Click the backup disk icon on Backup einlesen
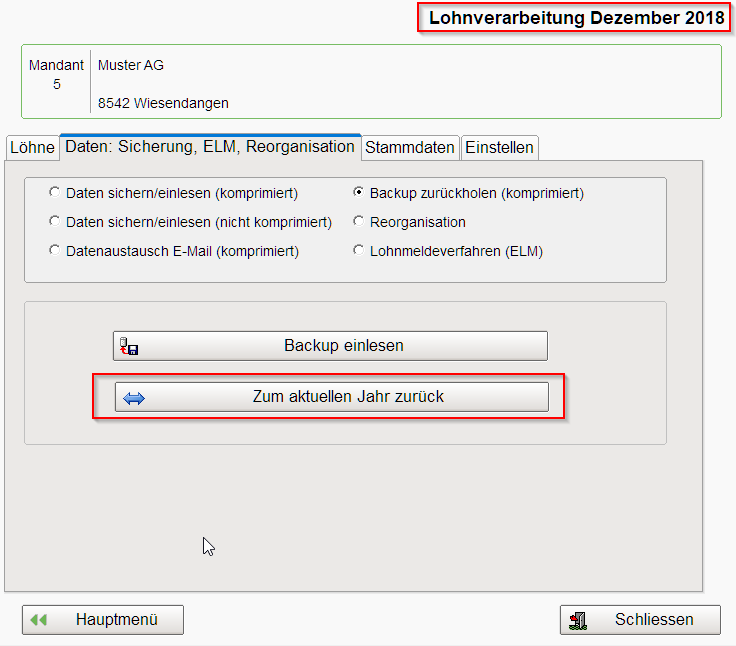This screenshot has width=736, height=646. click(x=129, y=346)
